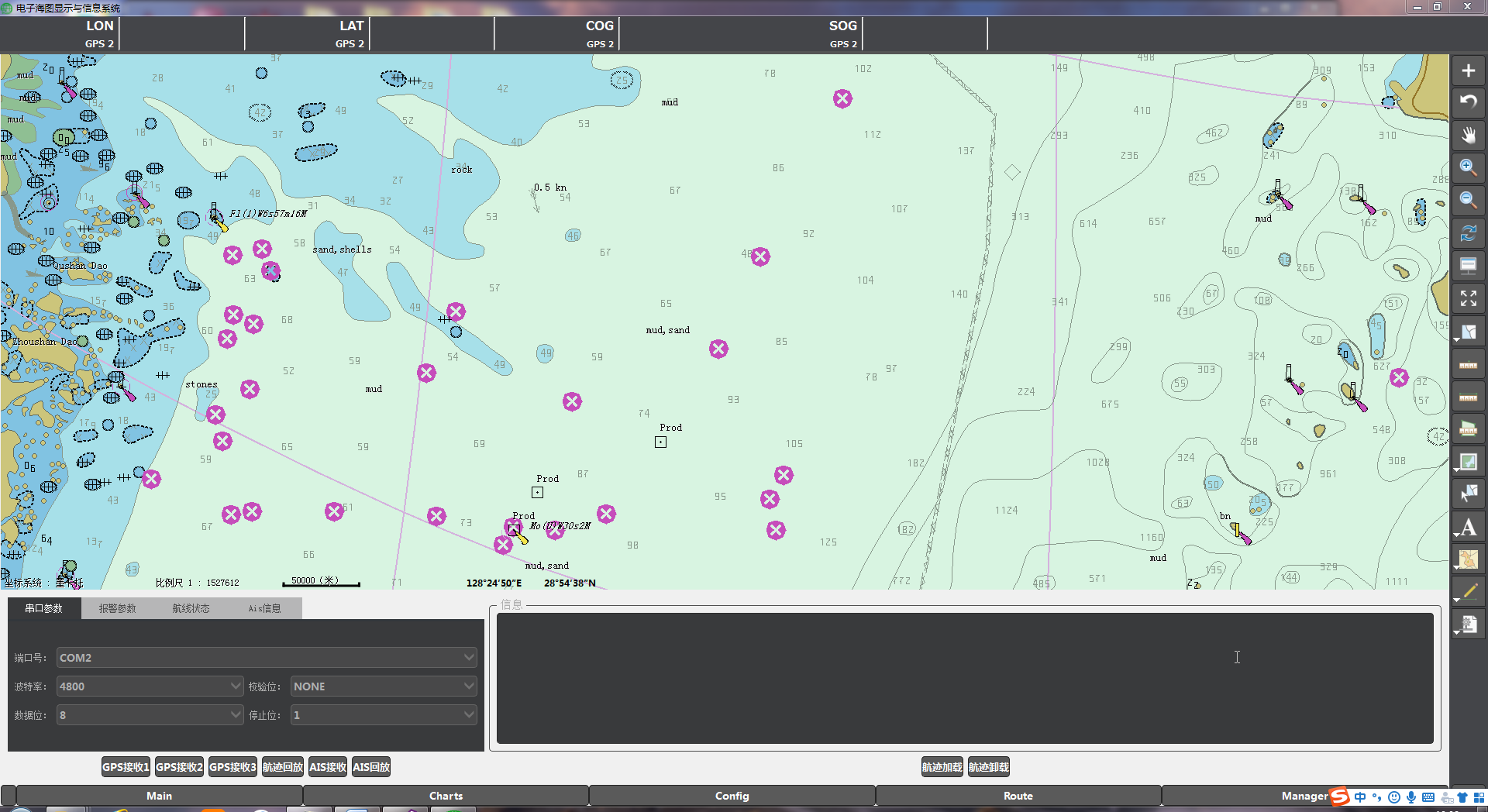The height and width of the screenshot is (812, 1488).
Task: Open the 校验位 NONE dropdown
Action: tap(384, 686)
